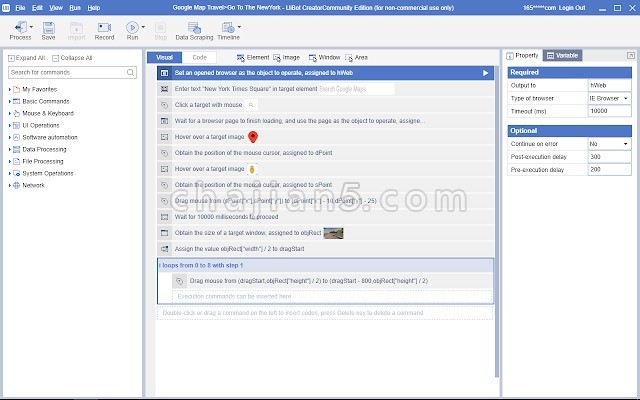
Task: Expand My Favorites tree node
Action: click(x=10, y=89)
